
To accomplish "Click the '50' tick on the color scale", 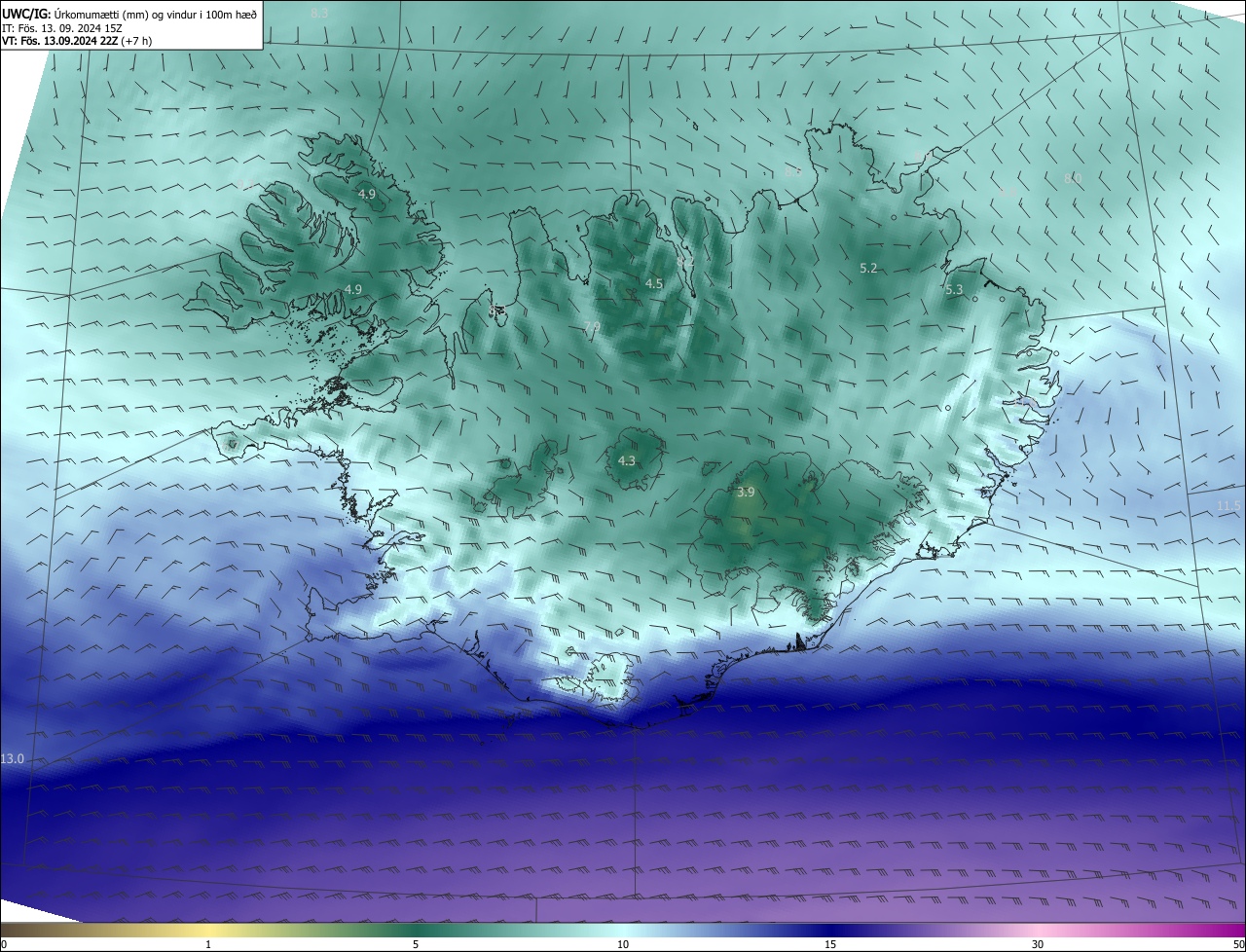I will click(1238, 944).
